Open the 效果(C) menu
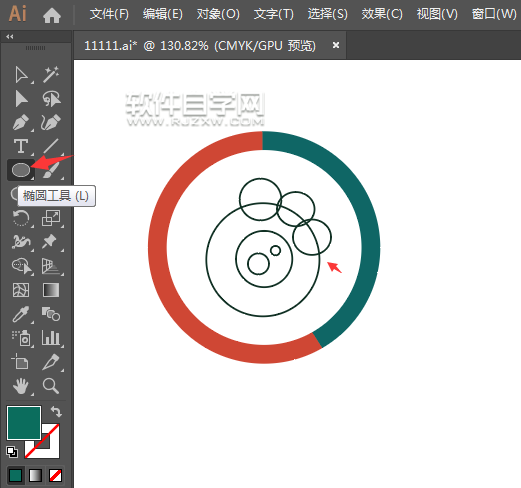This screenshot has width=521, height=488. [x=382, y=14]
